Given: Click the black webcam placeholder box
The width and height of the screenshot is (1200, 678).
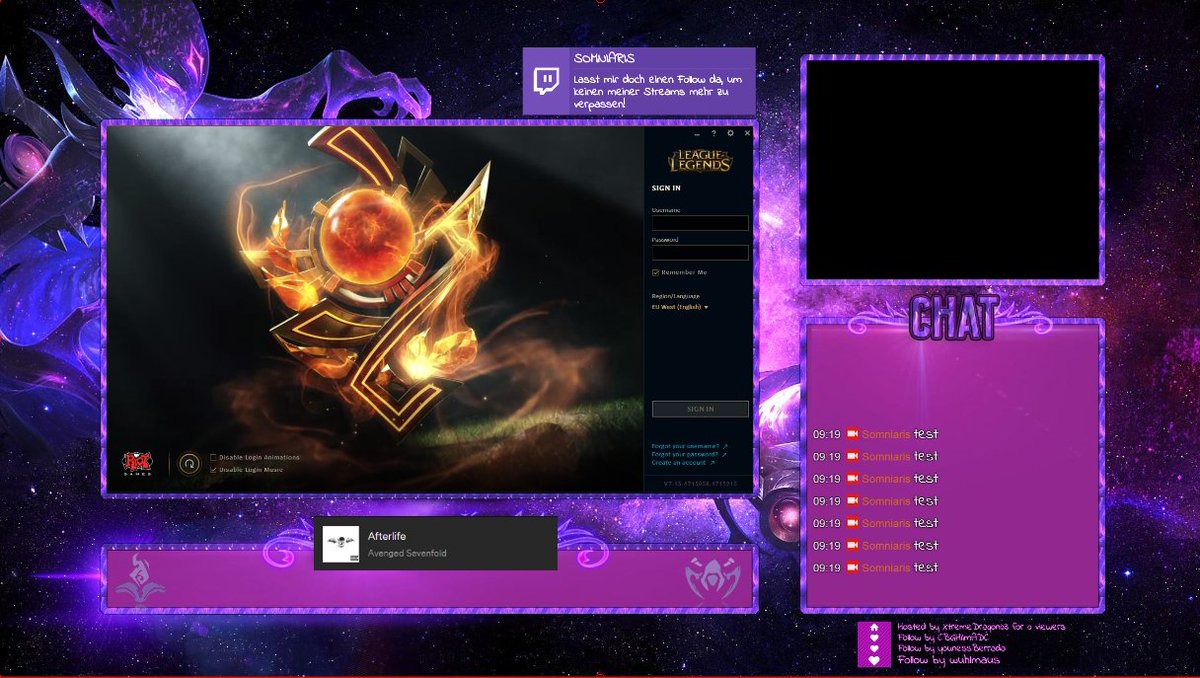Looking at the screenshot, I should pos(952,170).
